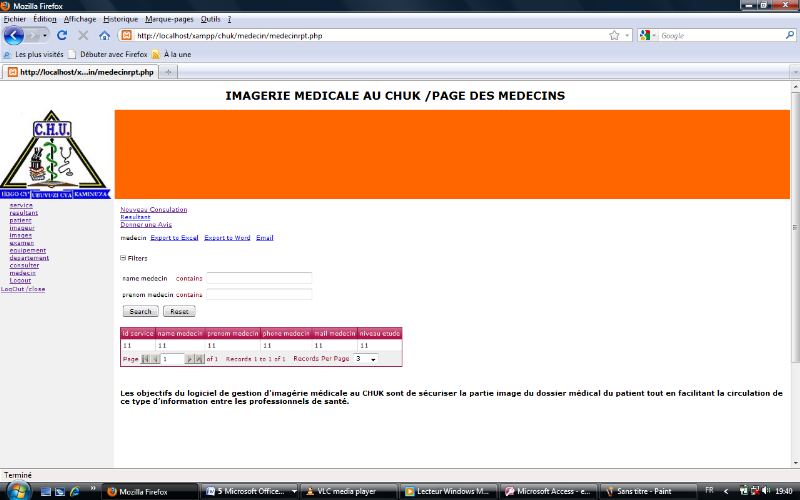The image size is (800, 500).
Task: Go to previous page of records
Action: (155, 359)
